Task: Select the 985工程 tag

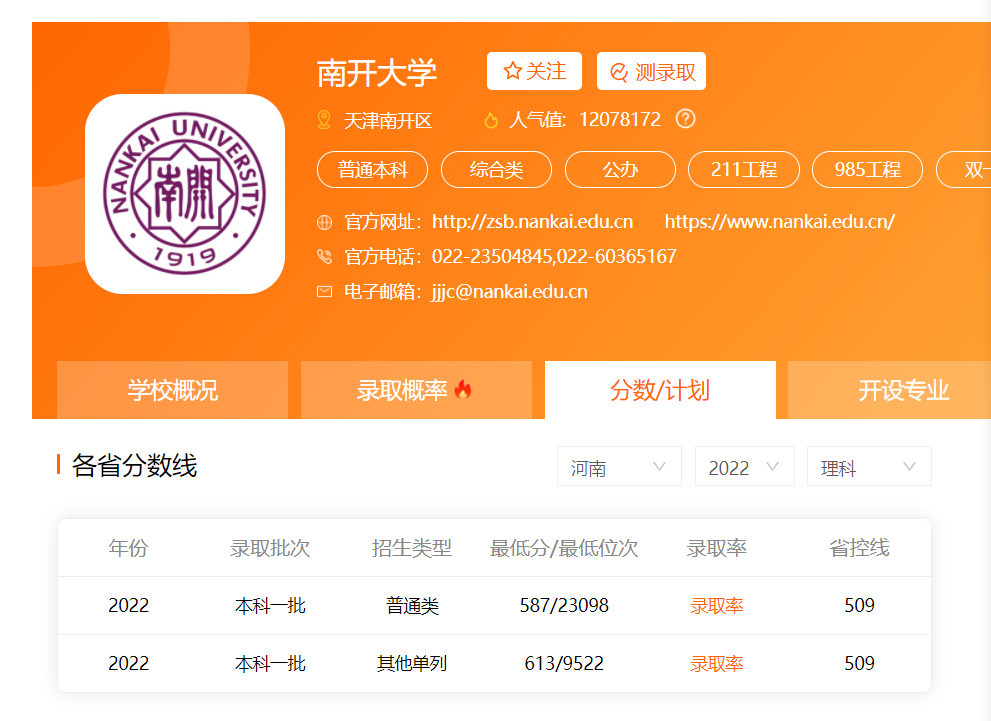Action: pos(867,169)
